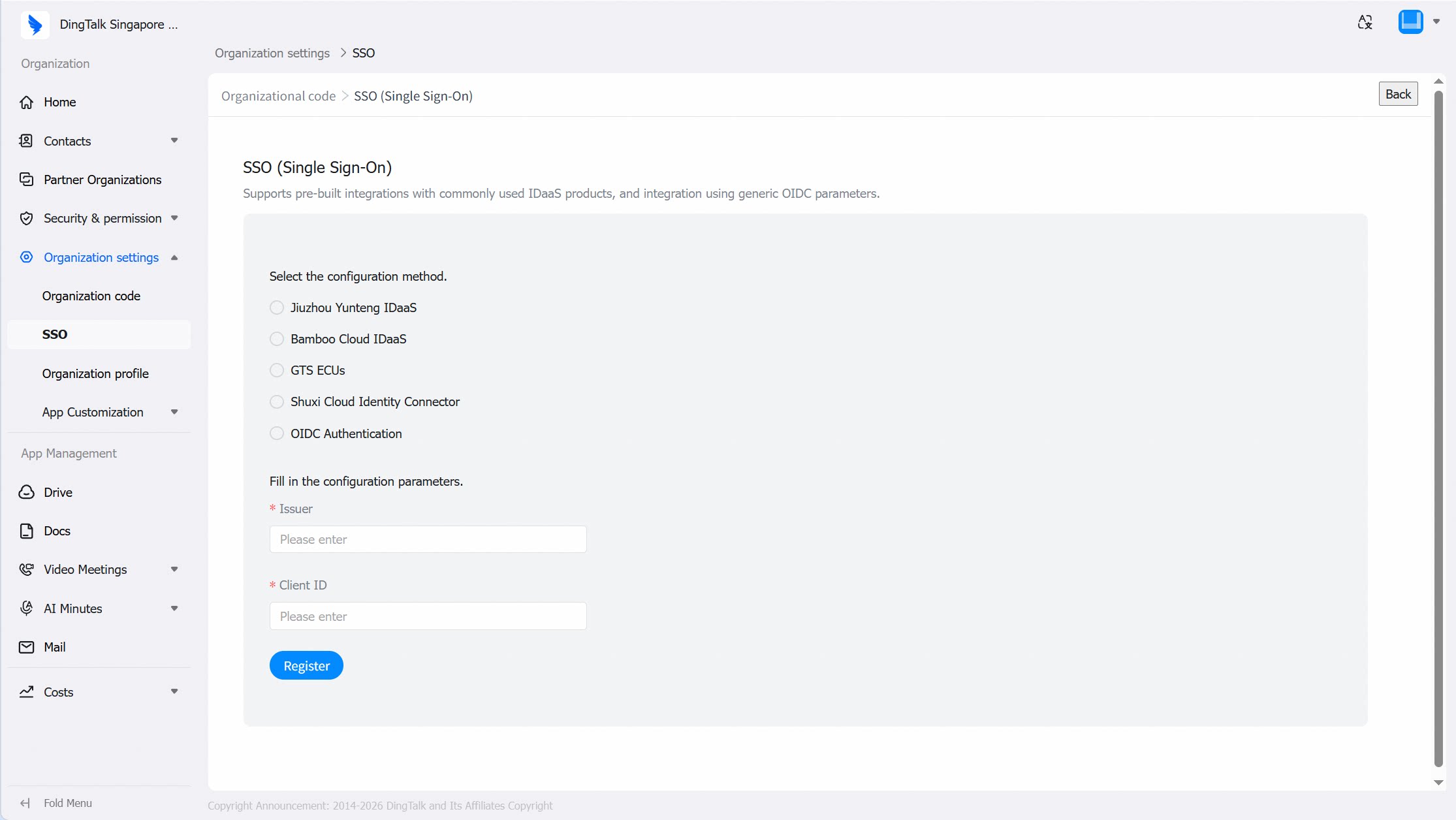Click 'Fill in the configuration parameters.' text
The height and width of the screenshot is (820, 1456).
pyautogui.click(x=366, y=481)
